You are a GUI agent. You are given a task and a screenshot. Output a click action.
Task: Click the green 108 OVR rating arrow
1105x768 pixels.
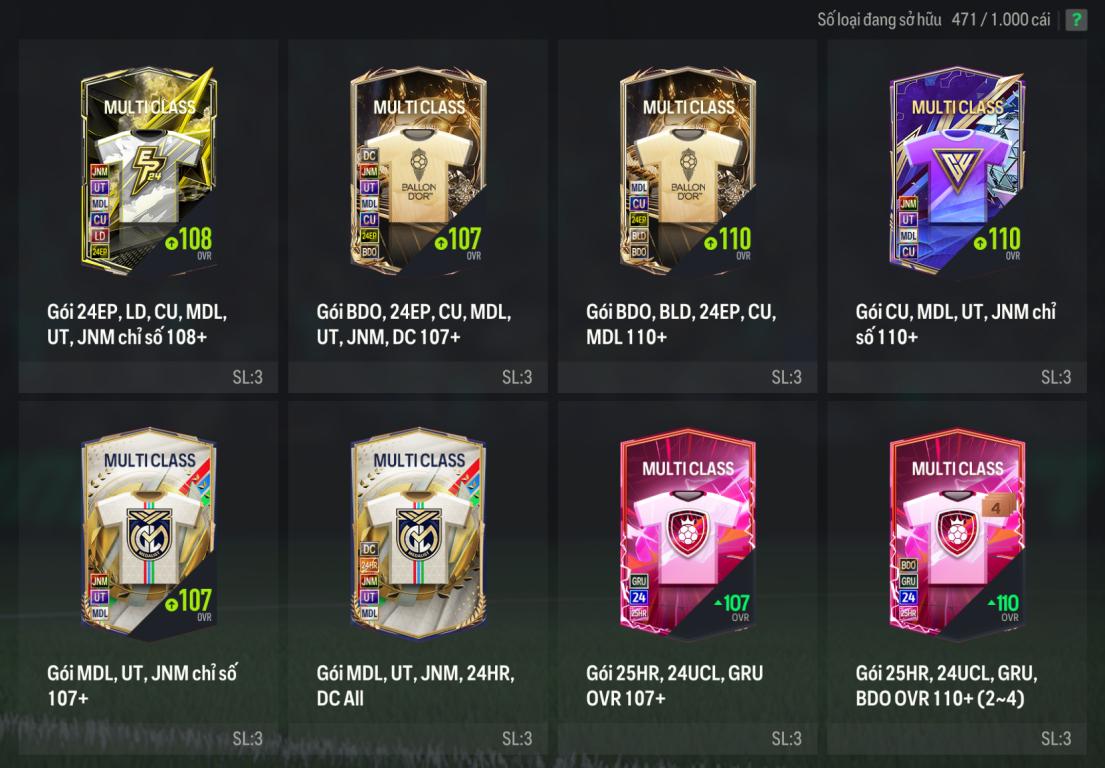(x=171, y=243)
